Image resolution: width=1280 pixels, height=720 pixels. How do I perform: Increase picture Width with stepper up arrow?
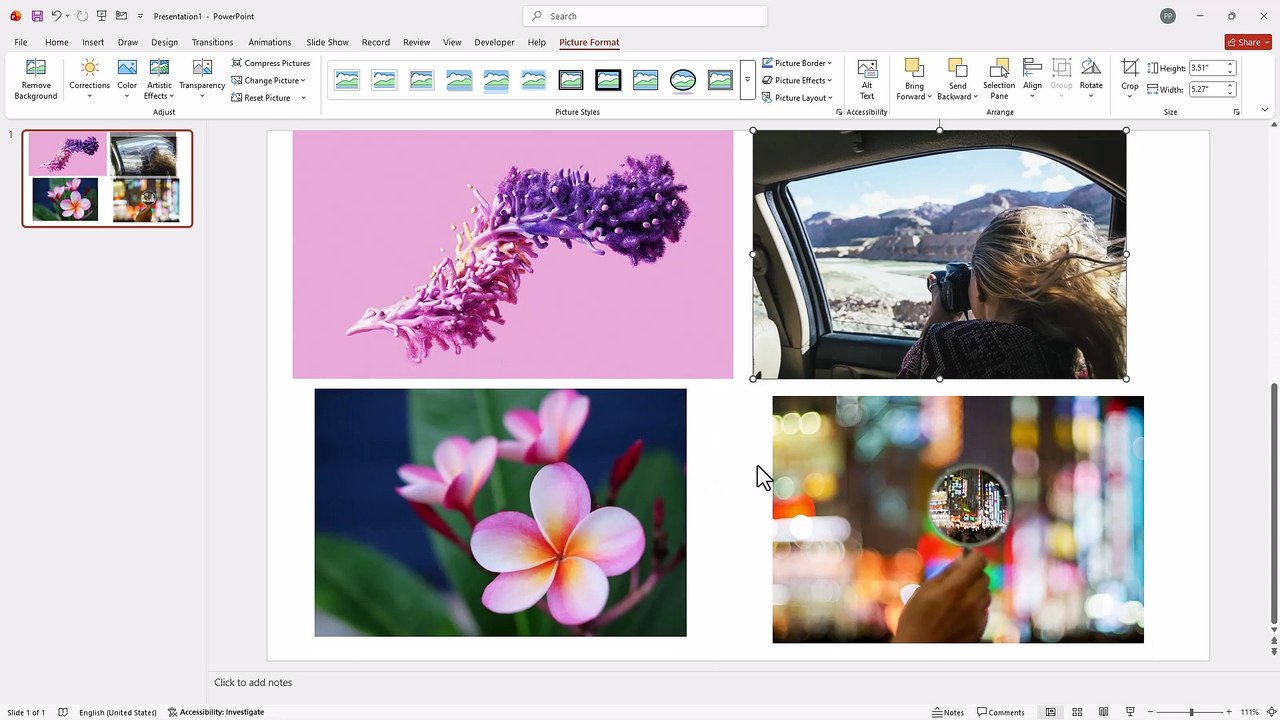1230,86
